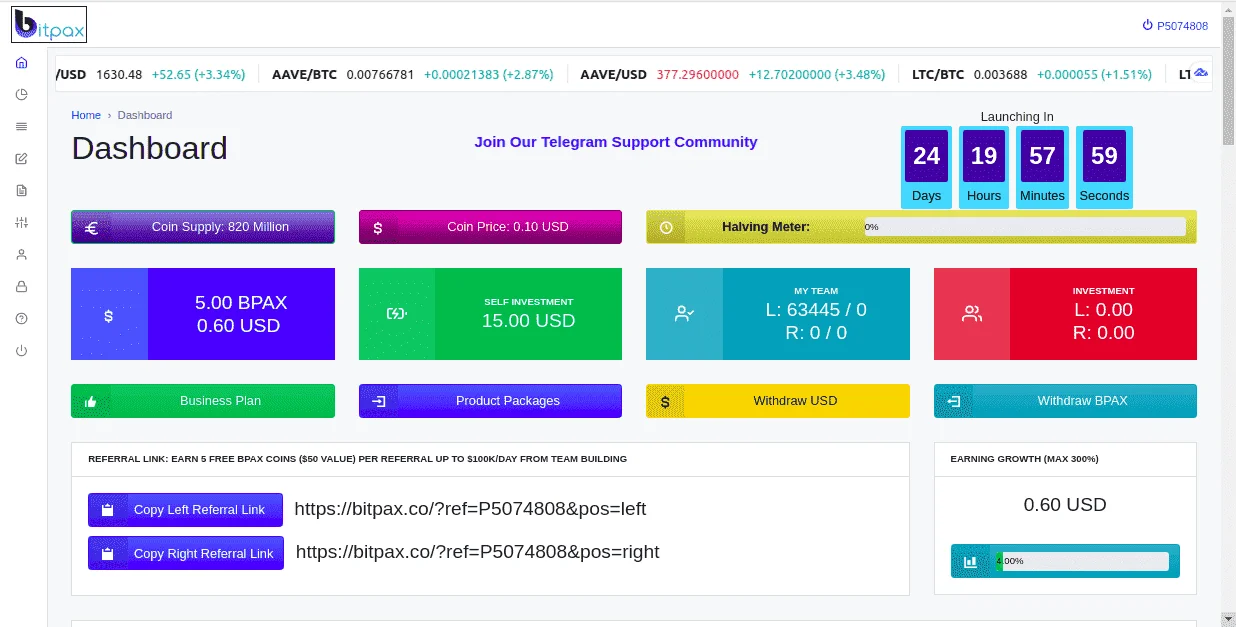Click the My Team L: 63445 card
The image size is (1236, 627).
(778, 314)
